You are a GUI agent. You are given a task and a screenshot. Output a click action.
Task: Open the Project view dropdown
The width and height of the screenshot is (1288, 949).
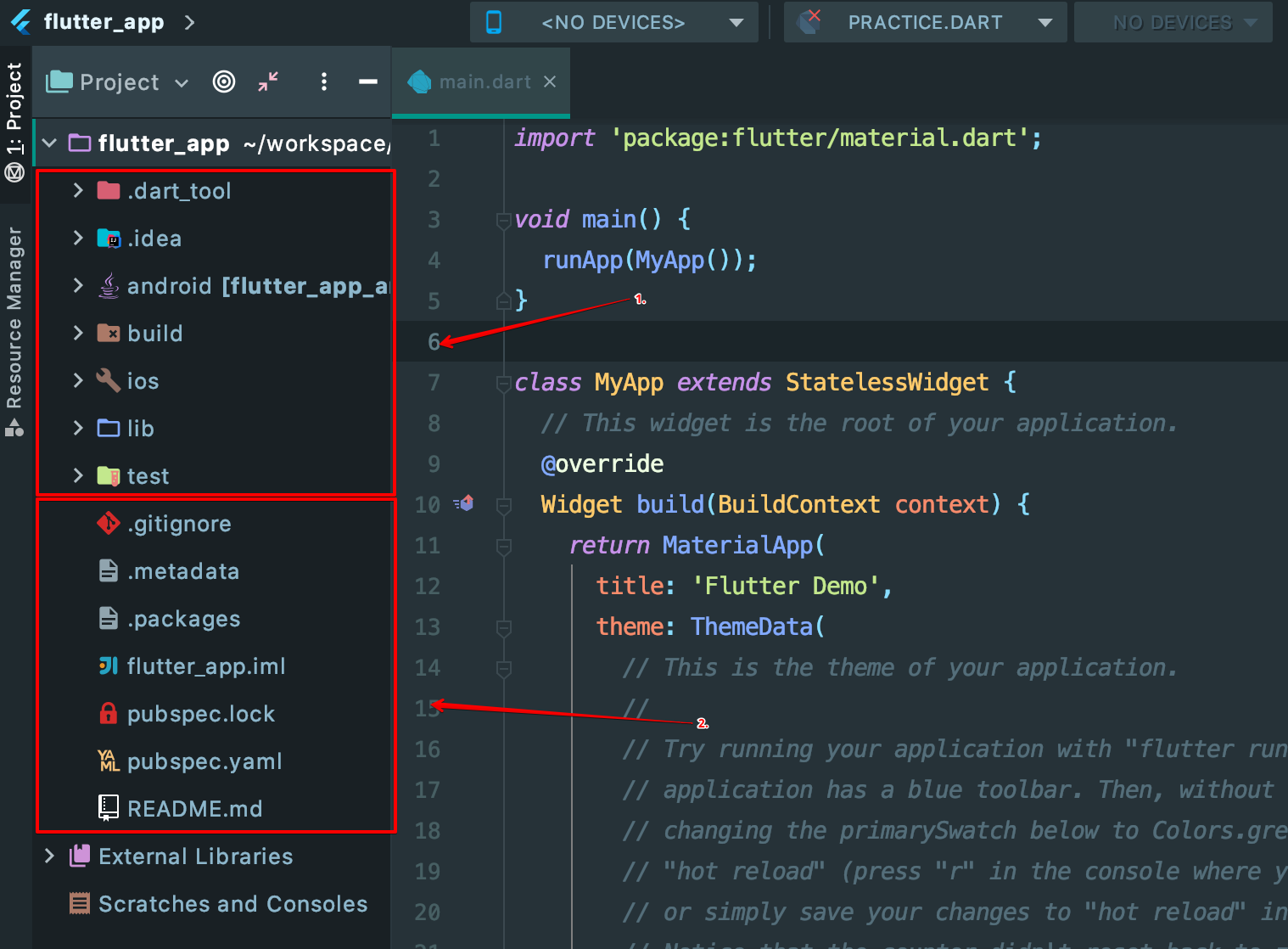[118, 82]
